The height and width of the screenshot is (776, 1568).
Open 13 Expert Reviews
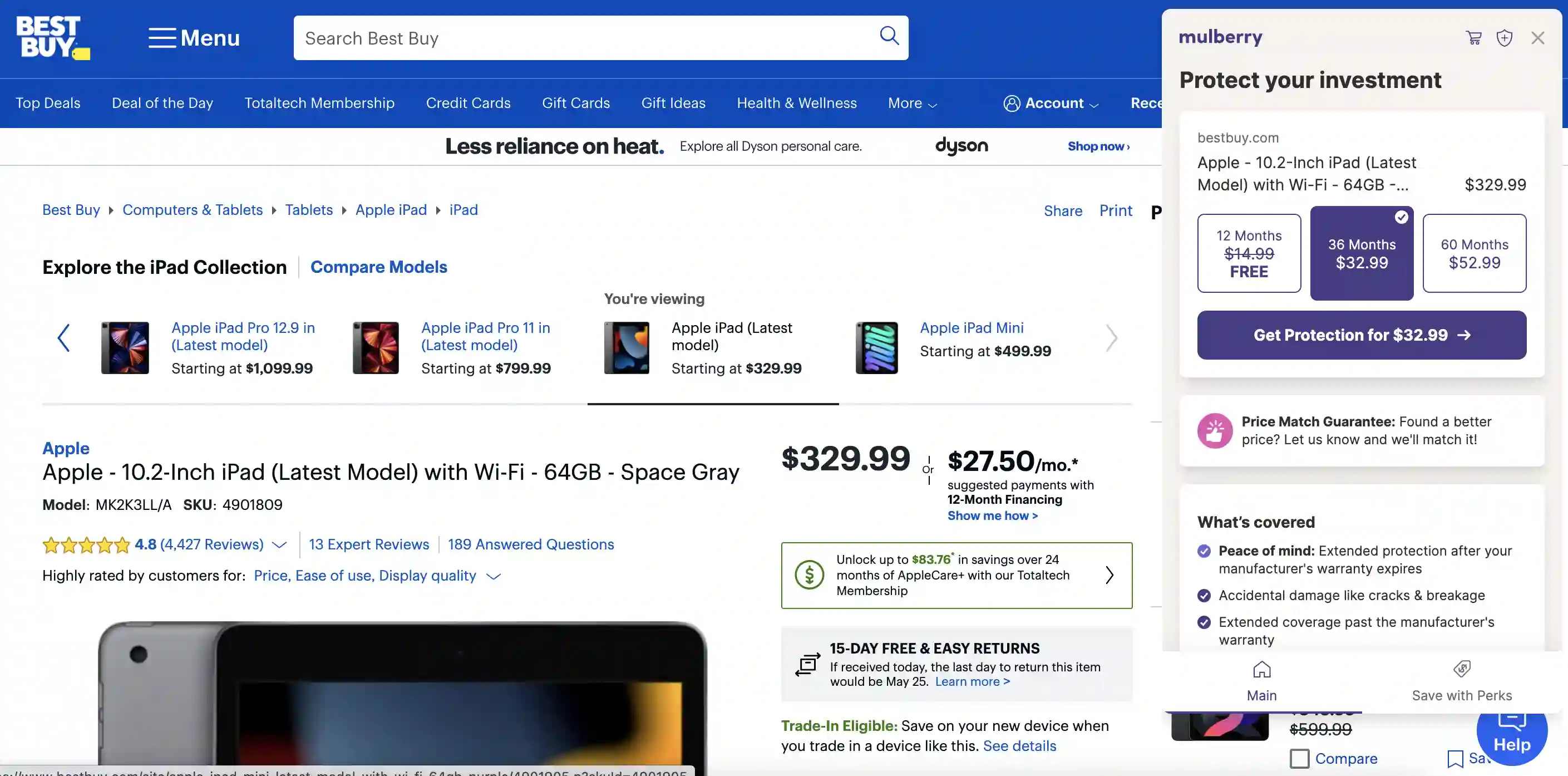click(x=369, y=544)
